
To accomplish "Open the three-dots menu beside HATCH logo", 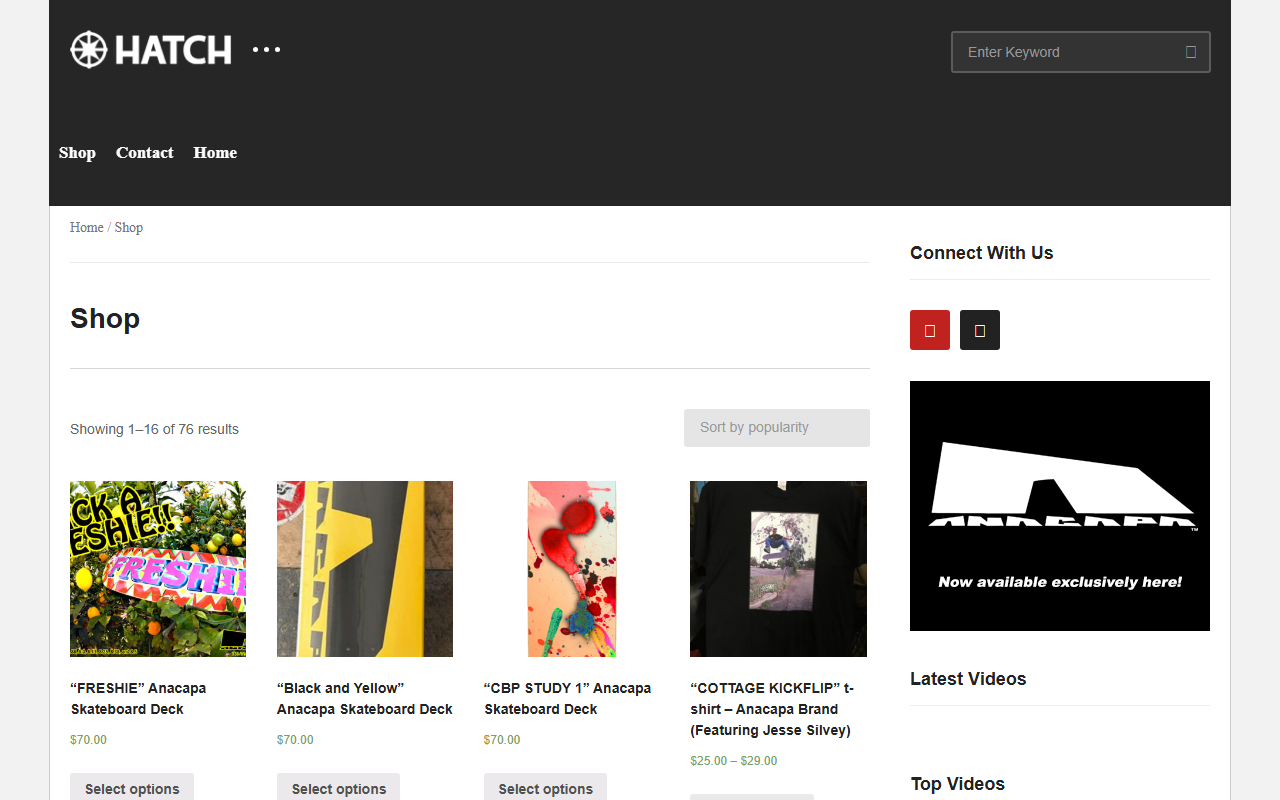I will coord(266,49).
